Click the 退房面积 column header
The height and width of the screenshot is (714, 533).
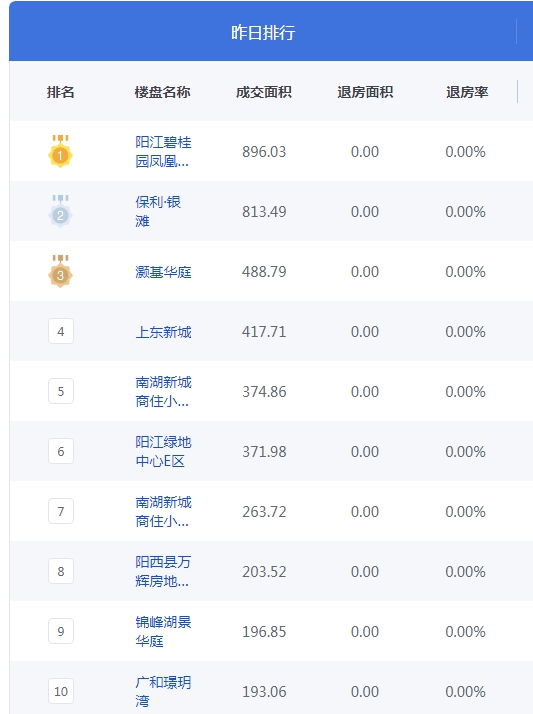click(365, 92)
